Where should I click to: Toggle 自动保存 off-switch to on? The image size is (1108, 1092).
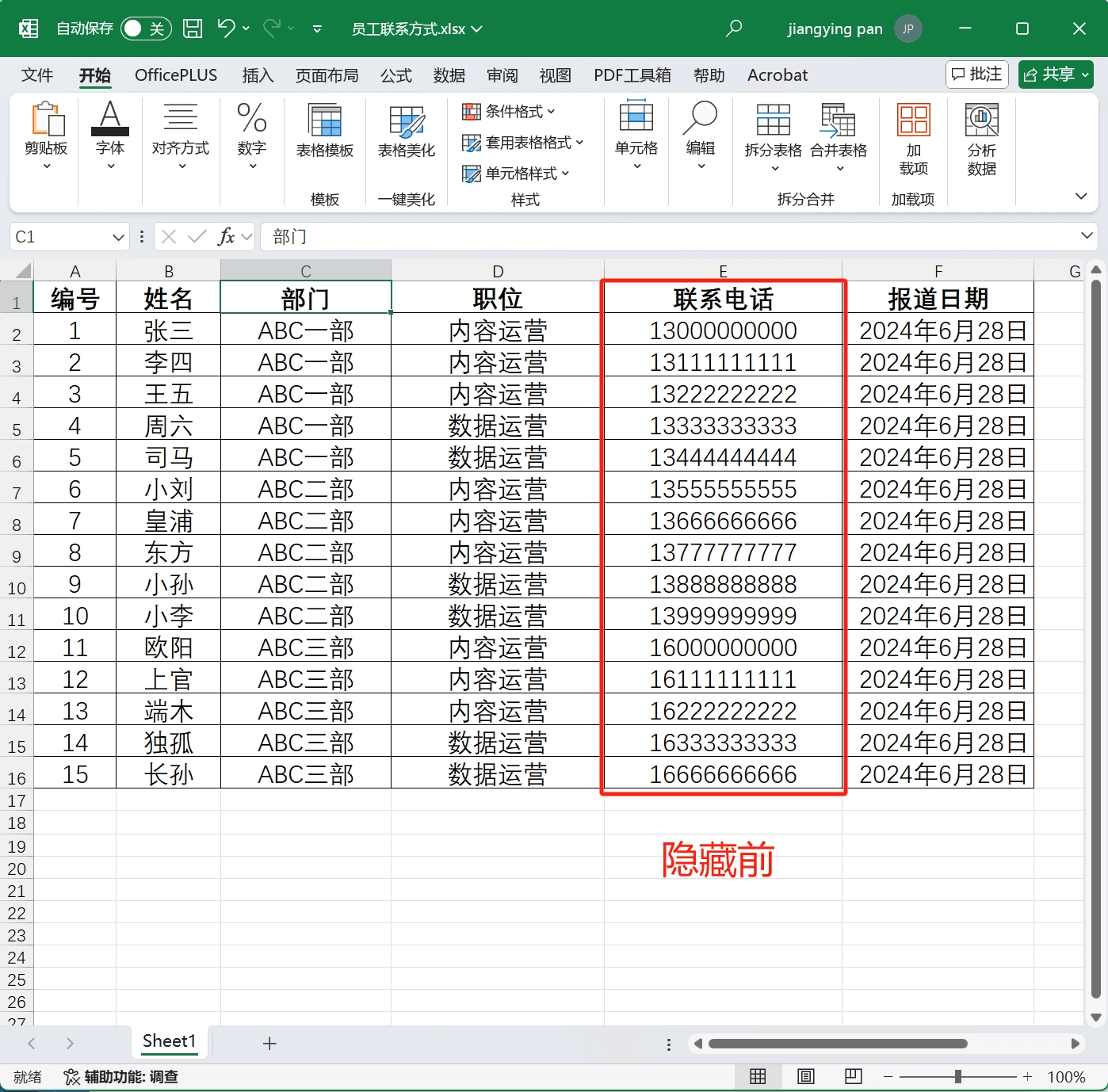click(145, 28)
